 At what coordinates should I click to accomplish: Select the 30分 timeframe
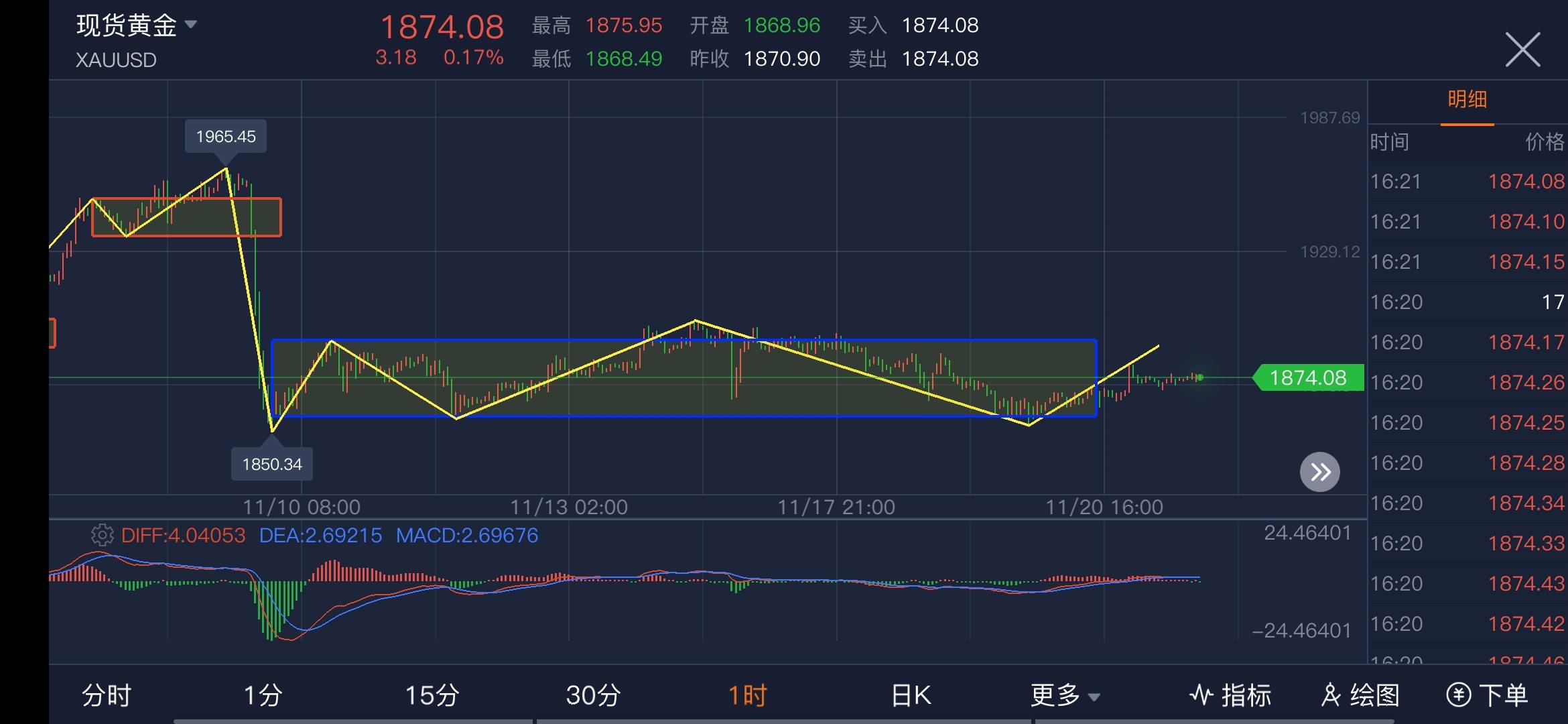(593, 696)
